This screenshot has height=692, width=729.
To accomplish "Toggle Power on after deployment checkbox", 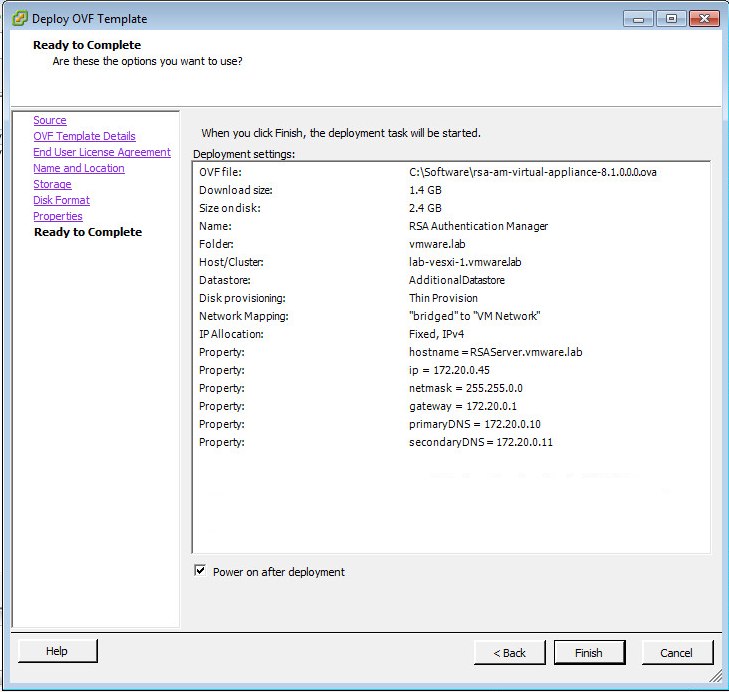I will pyautogui.click(x=200, y=571).
